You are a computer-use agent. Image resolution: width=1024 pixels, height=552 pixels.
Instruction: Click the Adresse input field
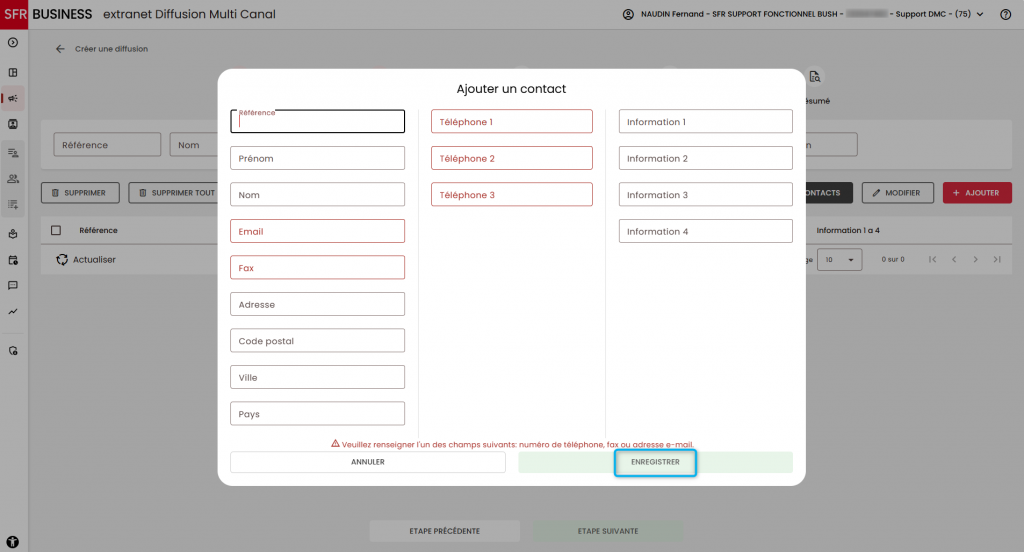317,304
